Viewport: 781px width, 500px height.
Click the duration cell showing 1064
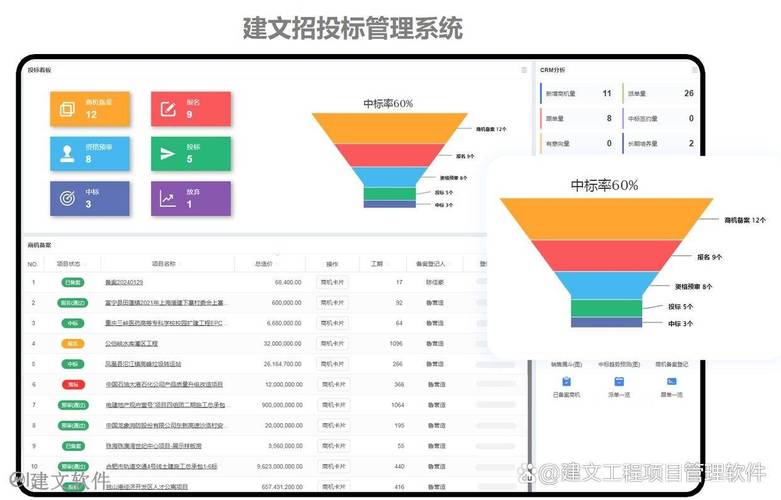tap(398, 405)
